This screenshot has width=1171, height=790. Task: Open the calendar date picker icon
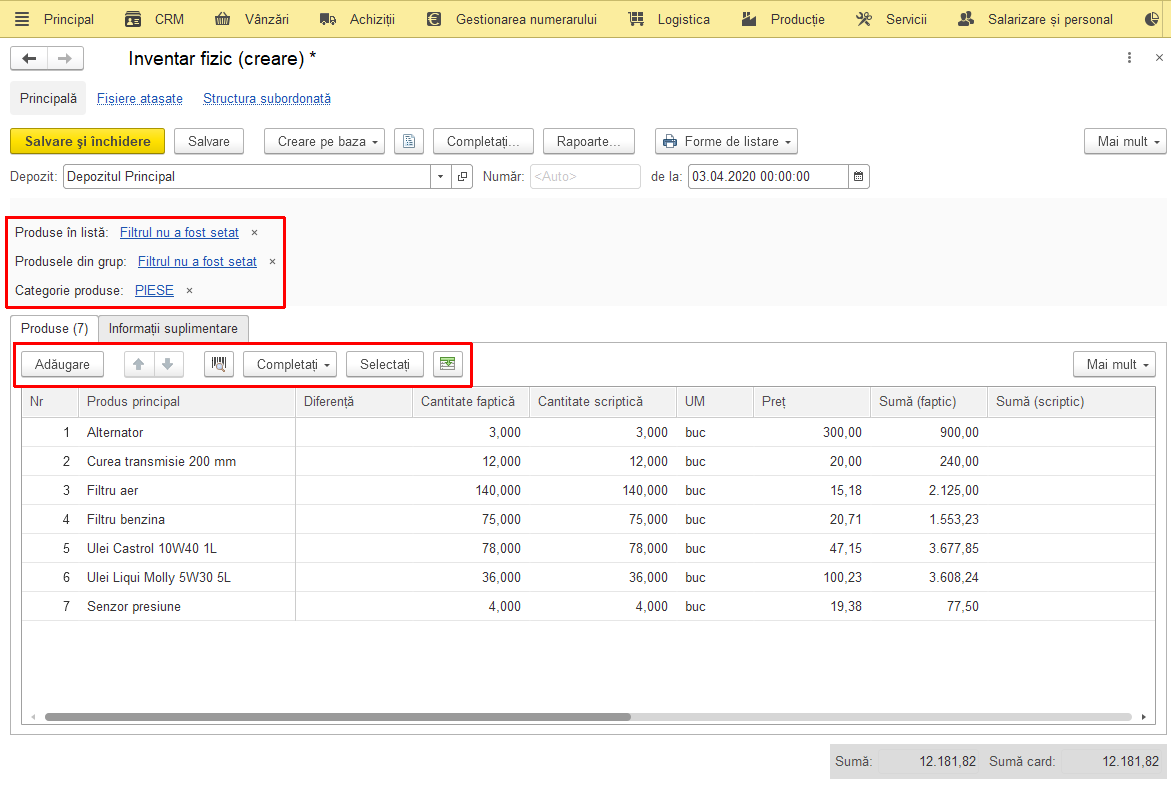[x=859, y=177]
